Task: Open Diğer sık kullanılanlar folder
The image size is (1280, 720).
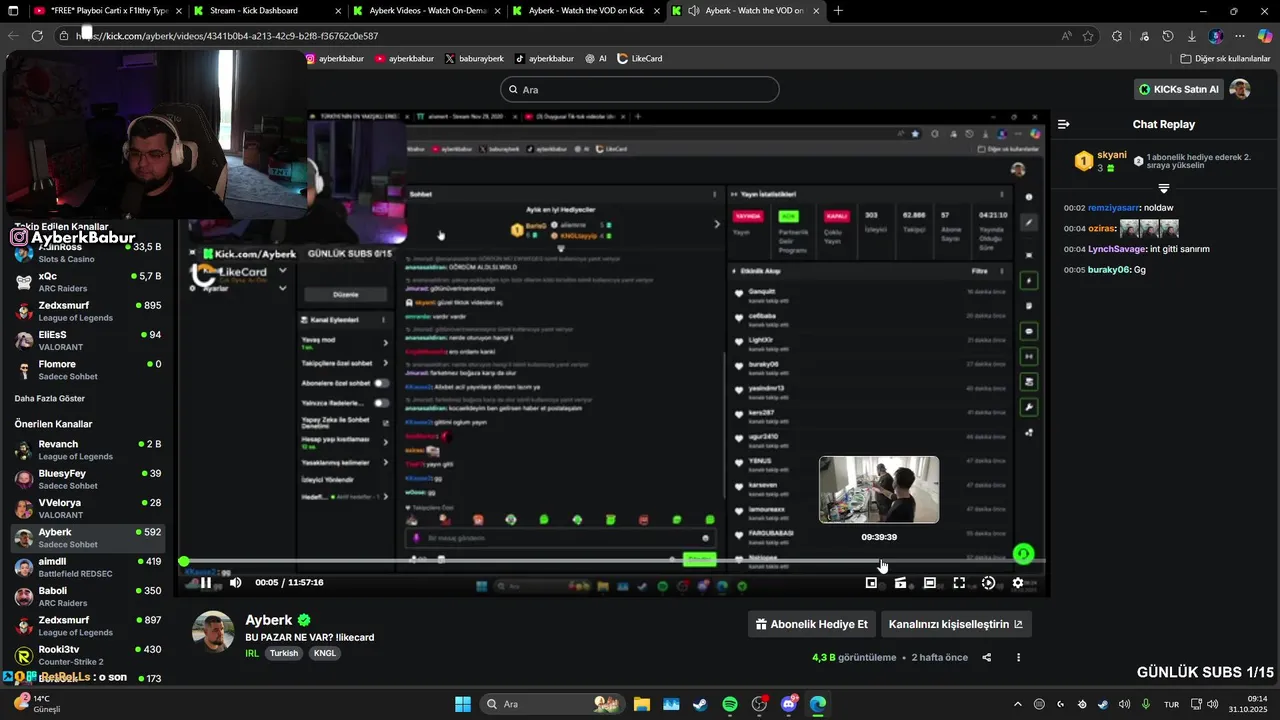Action: pos(1226,59)
